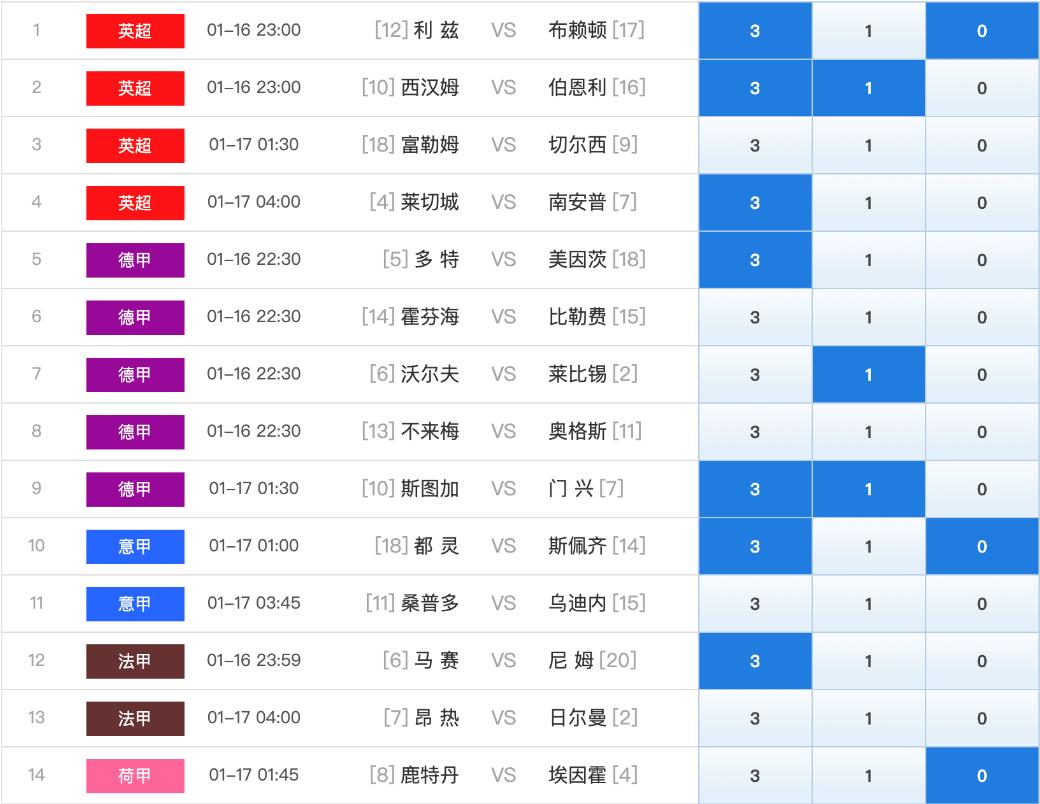Select loss (0) for 沃尔夫 vs 莱比锡
This screenshot has width=1040, height=804.
tap(982, 374)
